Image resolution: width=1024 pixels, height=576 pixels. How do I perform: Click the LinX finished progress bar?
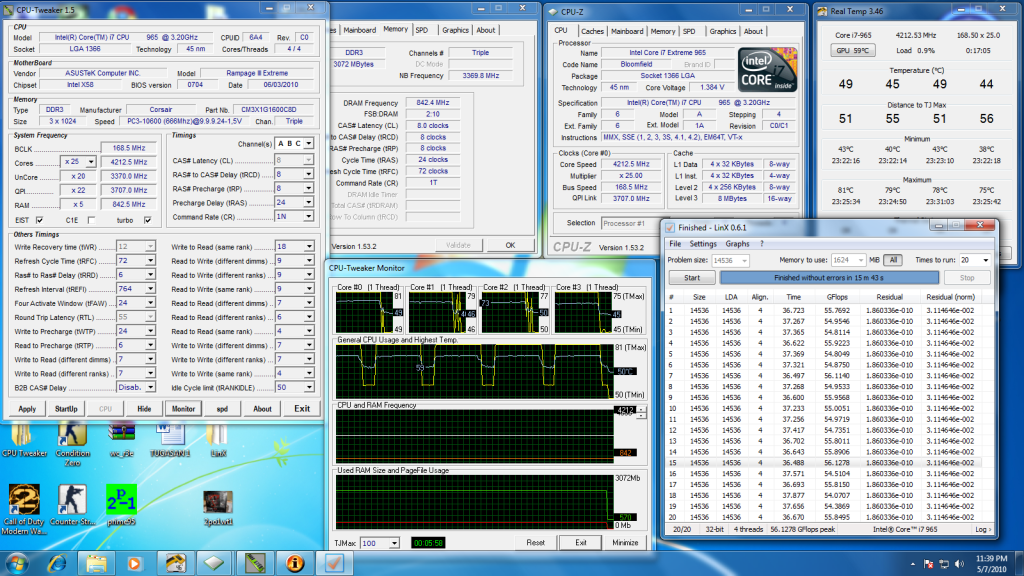pyautogui.click(x=829, y=278)
